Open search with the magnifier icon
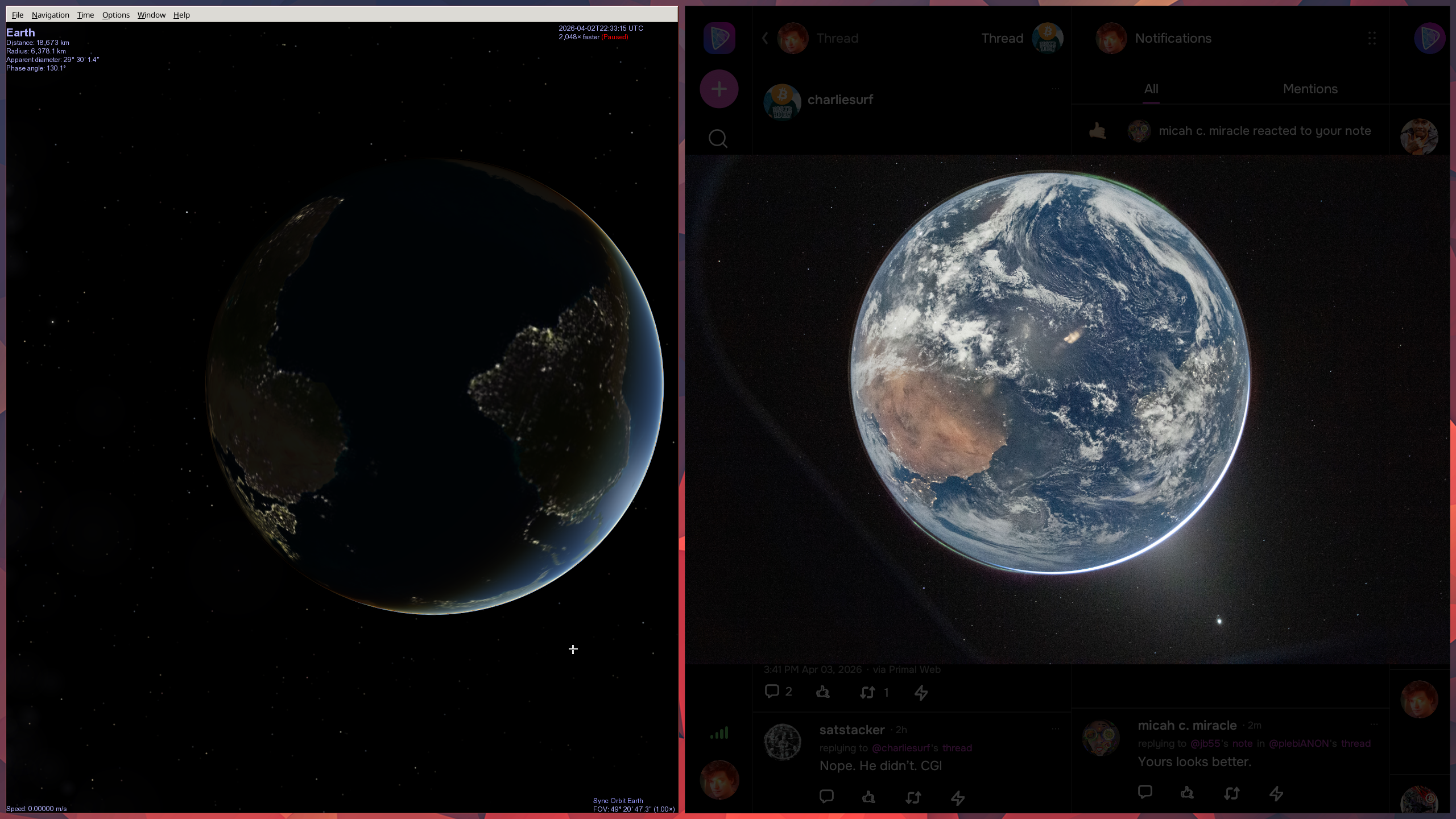1456x819 pixels. pos(718,138)
